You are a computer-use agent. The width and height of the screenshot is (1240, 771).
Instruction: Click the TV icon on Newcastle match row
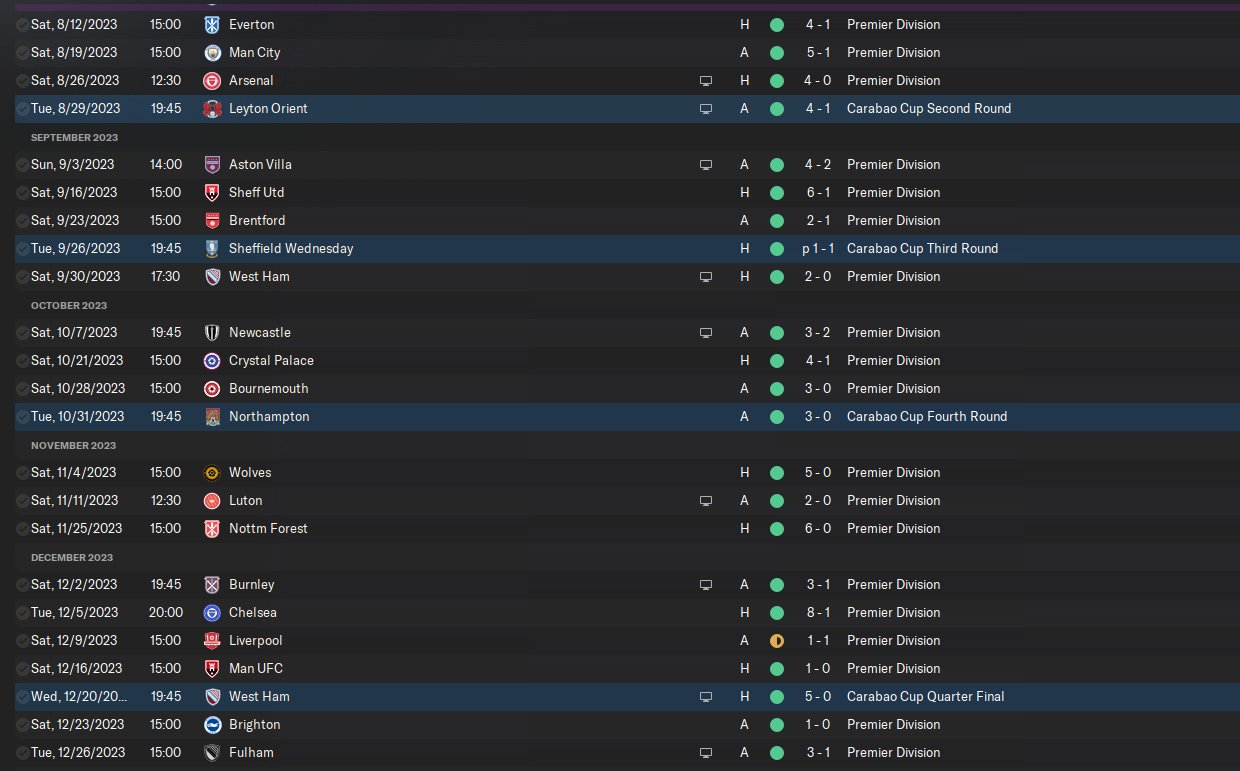click(706, 332)
